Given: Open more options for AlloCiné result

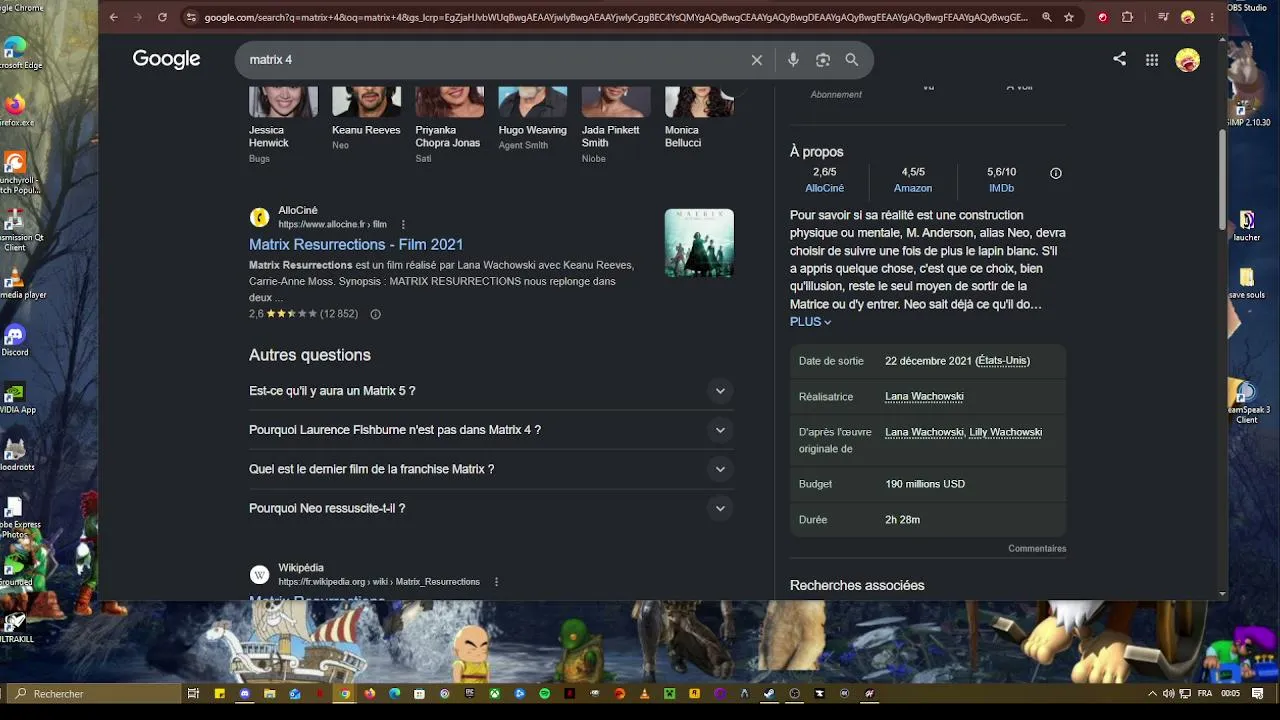Looking at the screenshot, I should [x=404, y=225].
